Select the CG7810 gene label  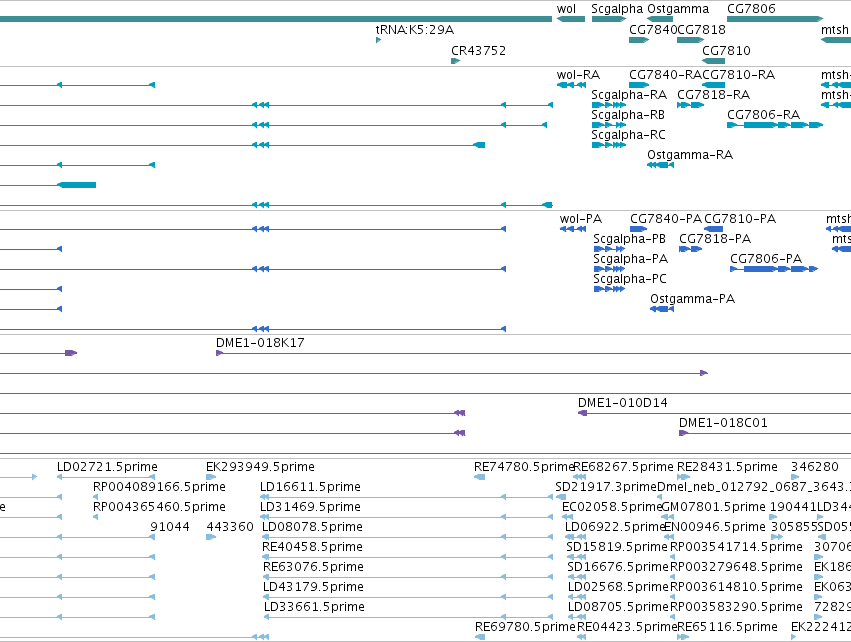click(726, 50)
